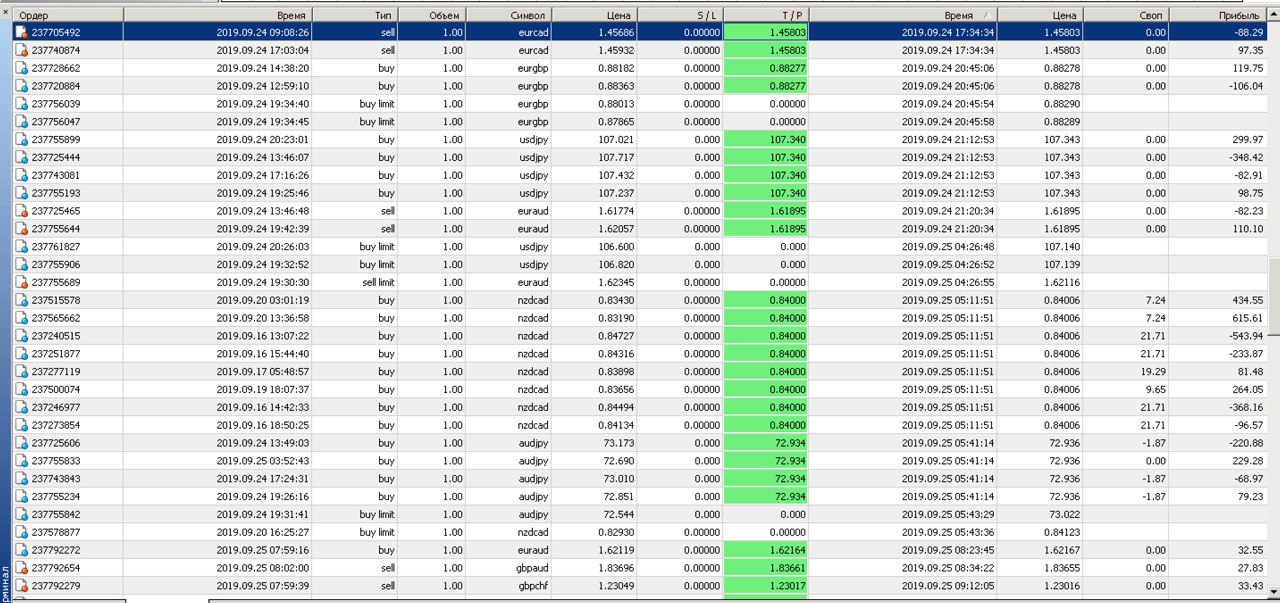Click the order icon beside 237792272
Image resolution: width=1280 pixels, height=603 pixels.
21,550
